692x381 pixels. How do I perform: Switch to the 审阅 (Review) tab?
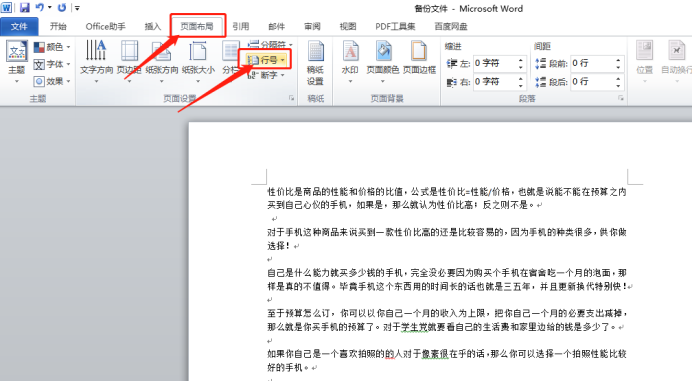(312, 26)
